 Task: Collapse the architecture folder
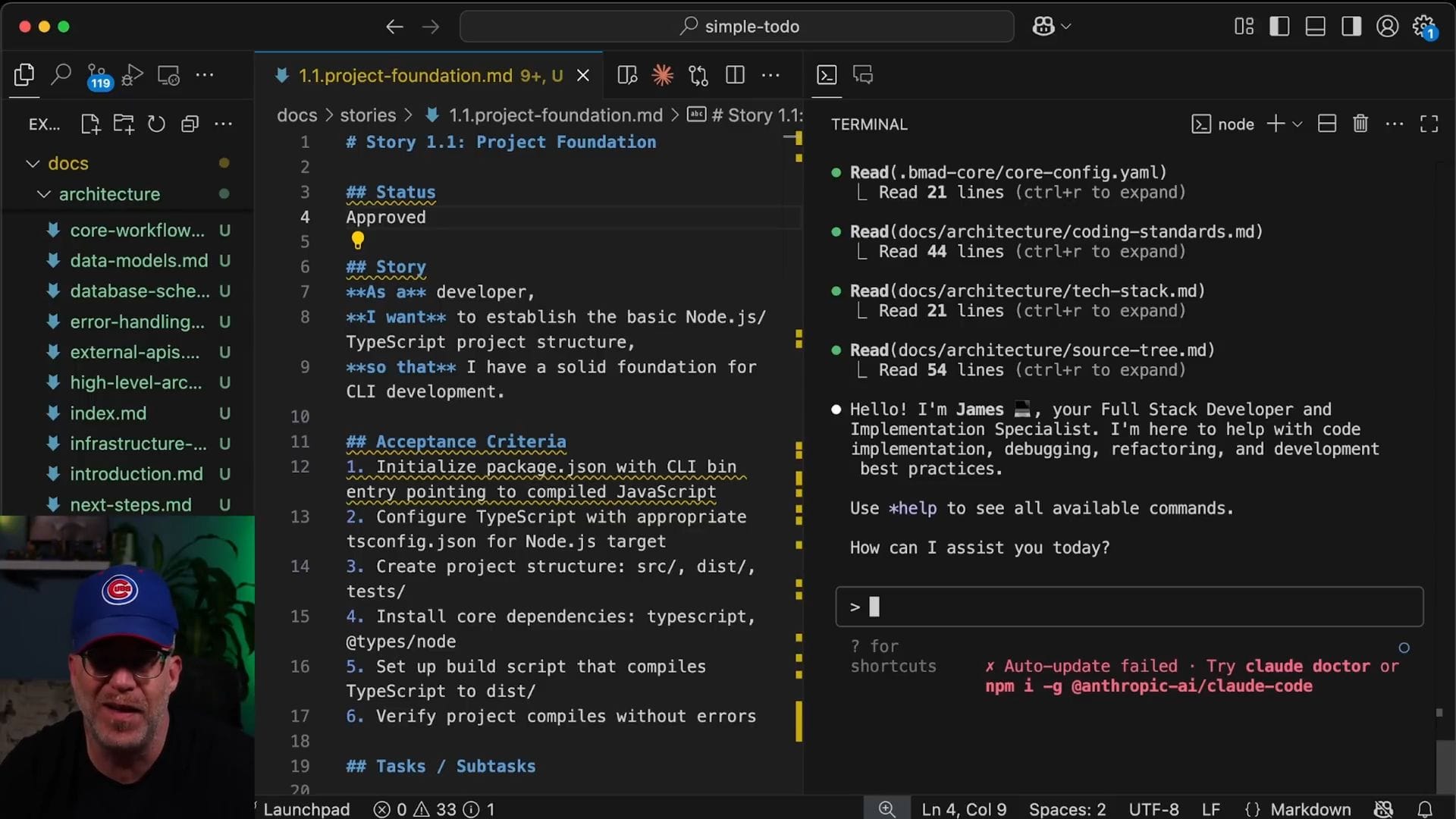click(x=44, y=194)
